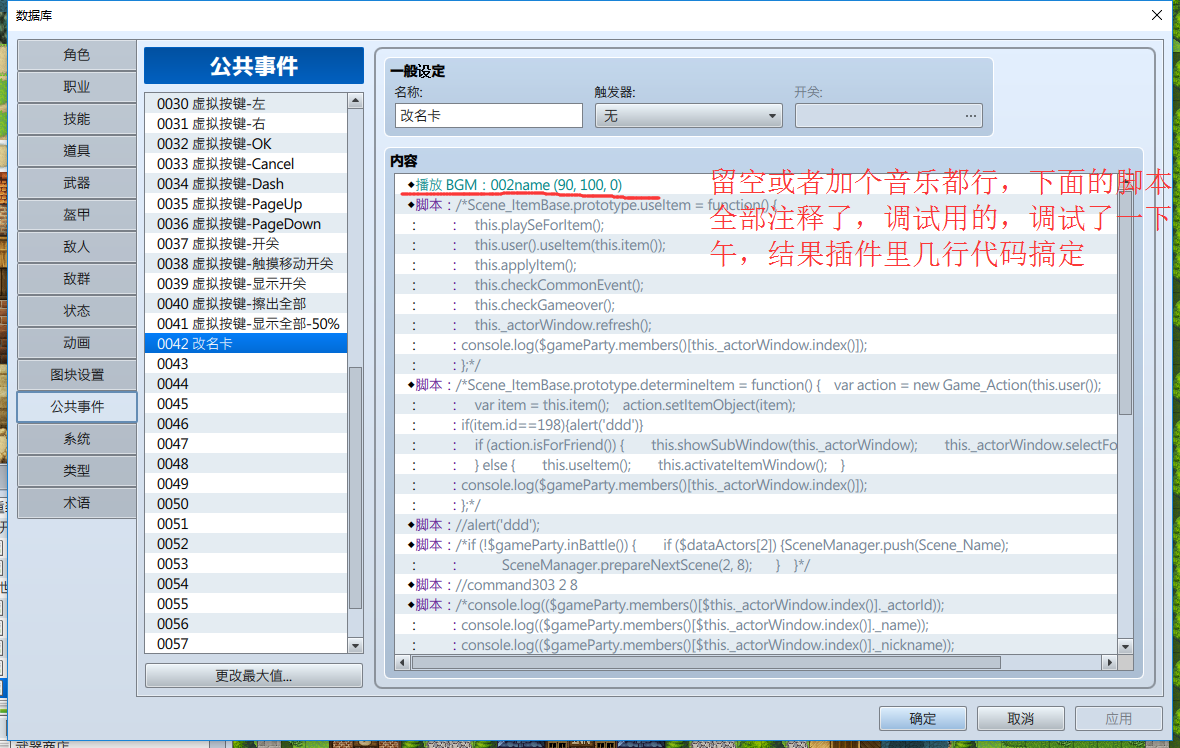Select empty event slot 0046
The height and width of the screenshot is (748, 1180).
point(246,424)
